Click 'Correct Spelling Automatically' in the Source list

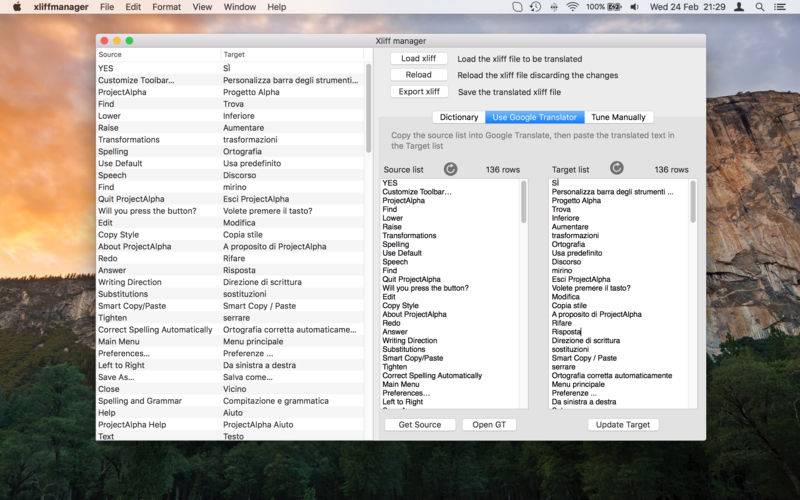[x=432, y=376]
